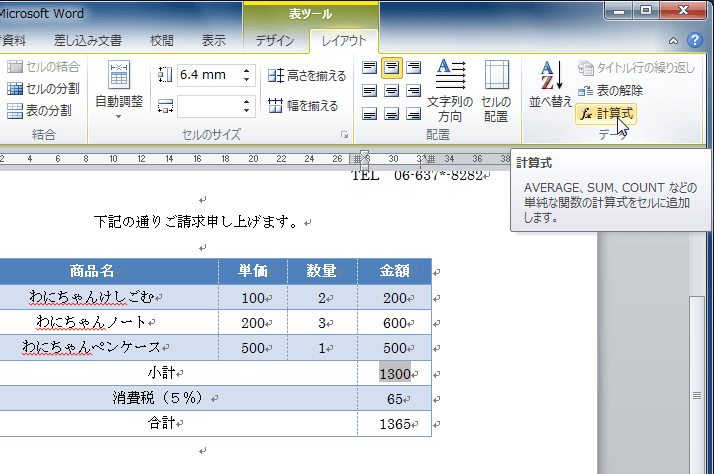Align cell text top right

413,67
